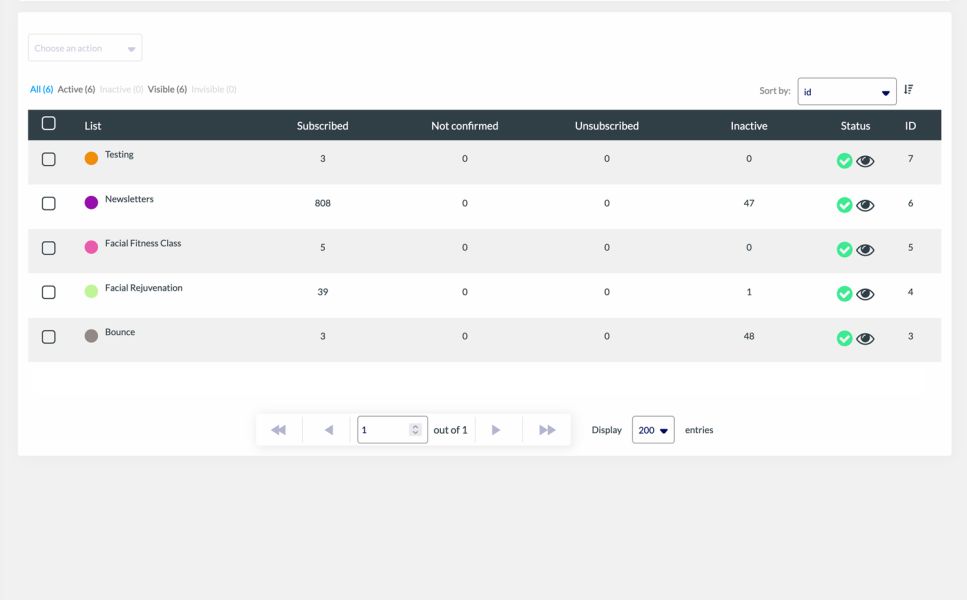Toggle visibility eye for Facial Fitness Class

[x=865, y=250]
